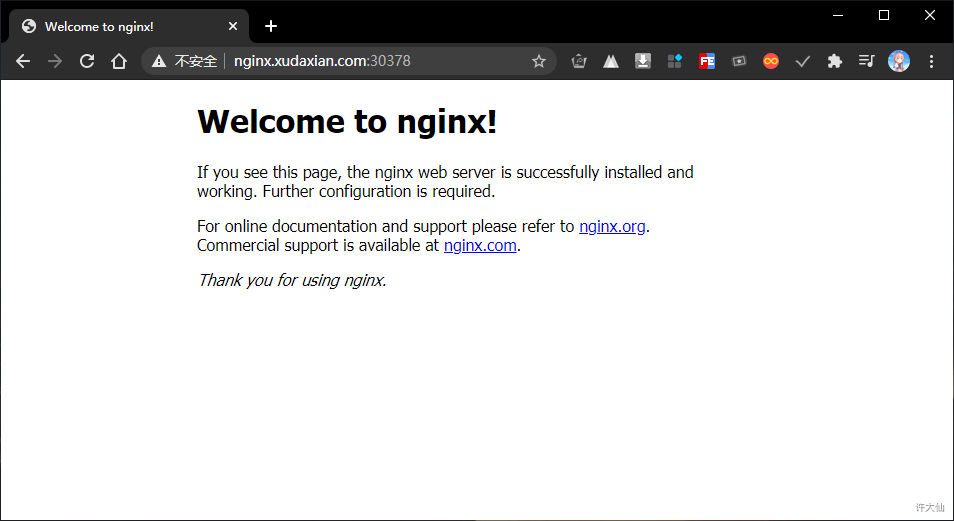Close the browser window
The image size is (954, 521).
point(930,15)
